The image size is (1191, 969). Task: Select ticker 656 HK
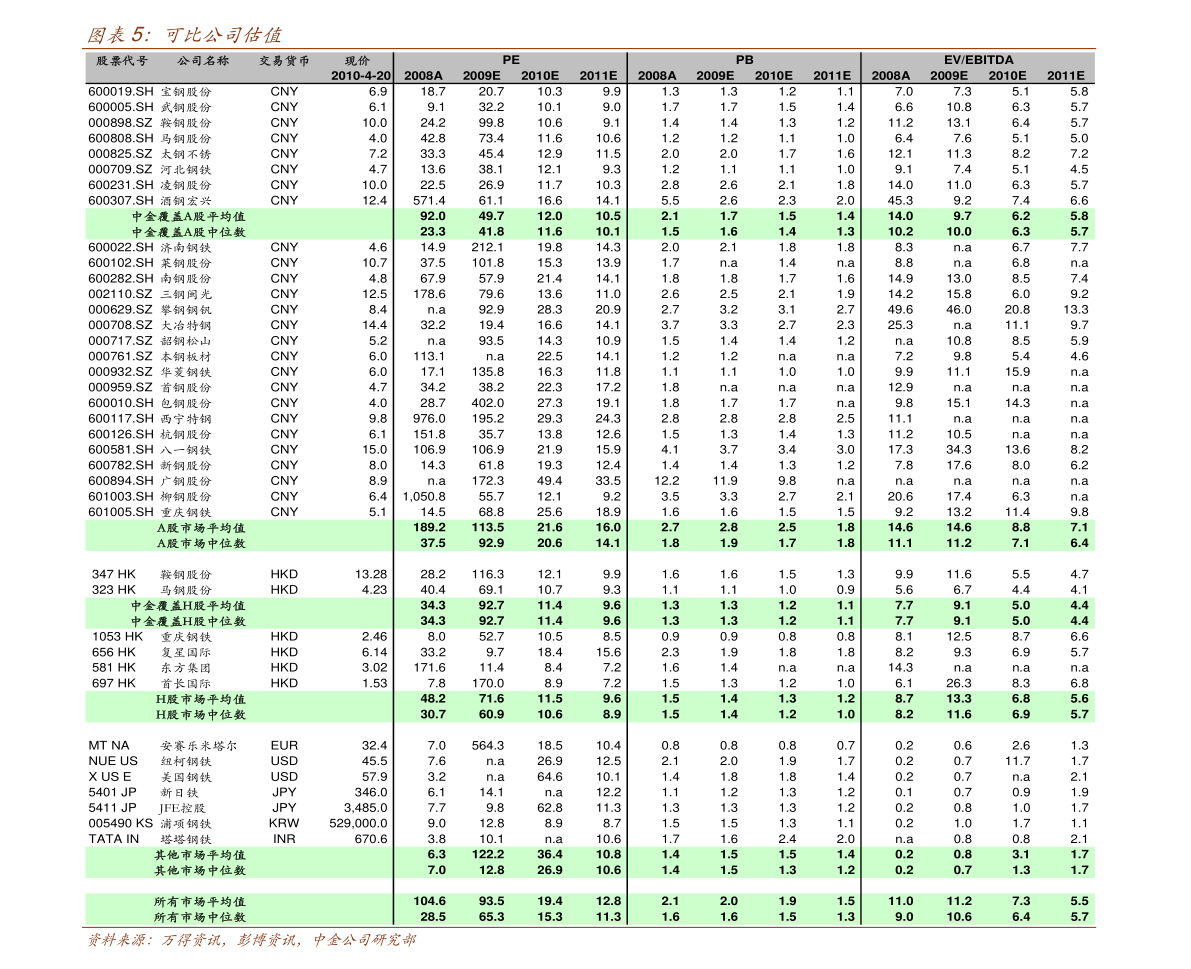114,652
